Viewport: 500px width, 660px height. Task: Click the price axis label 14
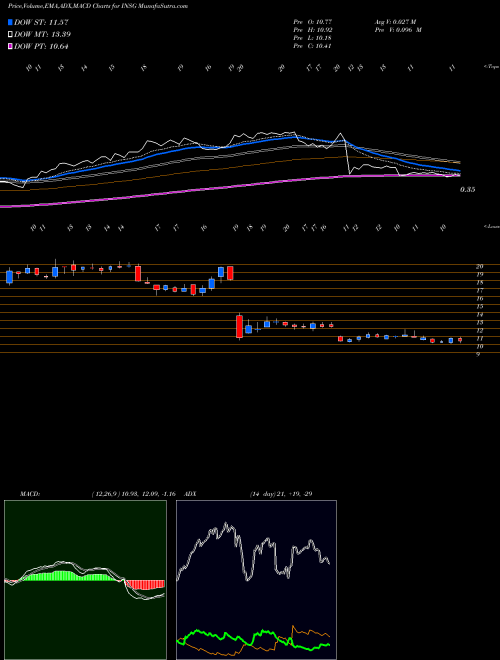coord(479,314)
